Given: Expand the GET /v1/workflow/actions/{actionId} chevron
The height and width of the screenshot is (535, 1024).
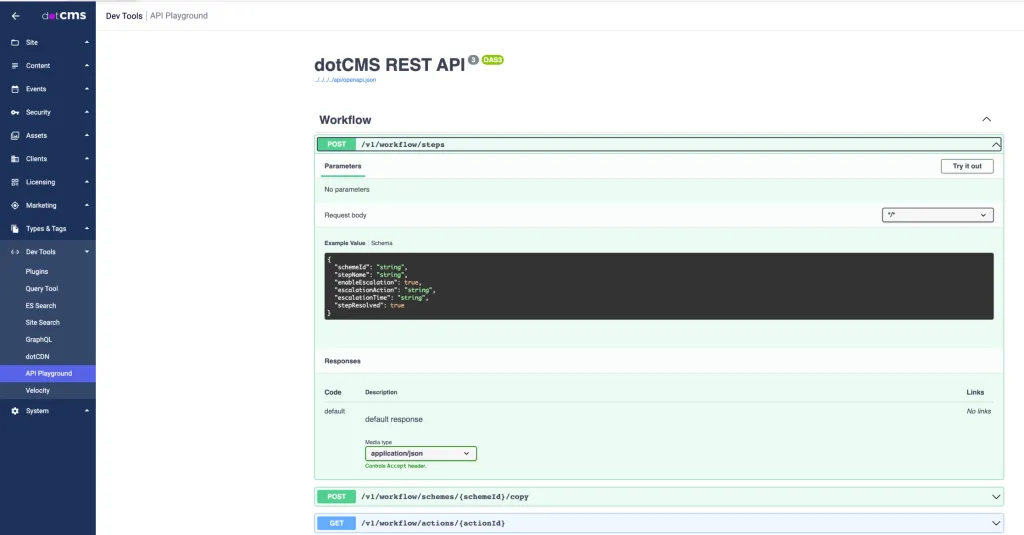Looking at the screenshot, I should click(995, 523).
